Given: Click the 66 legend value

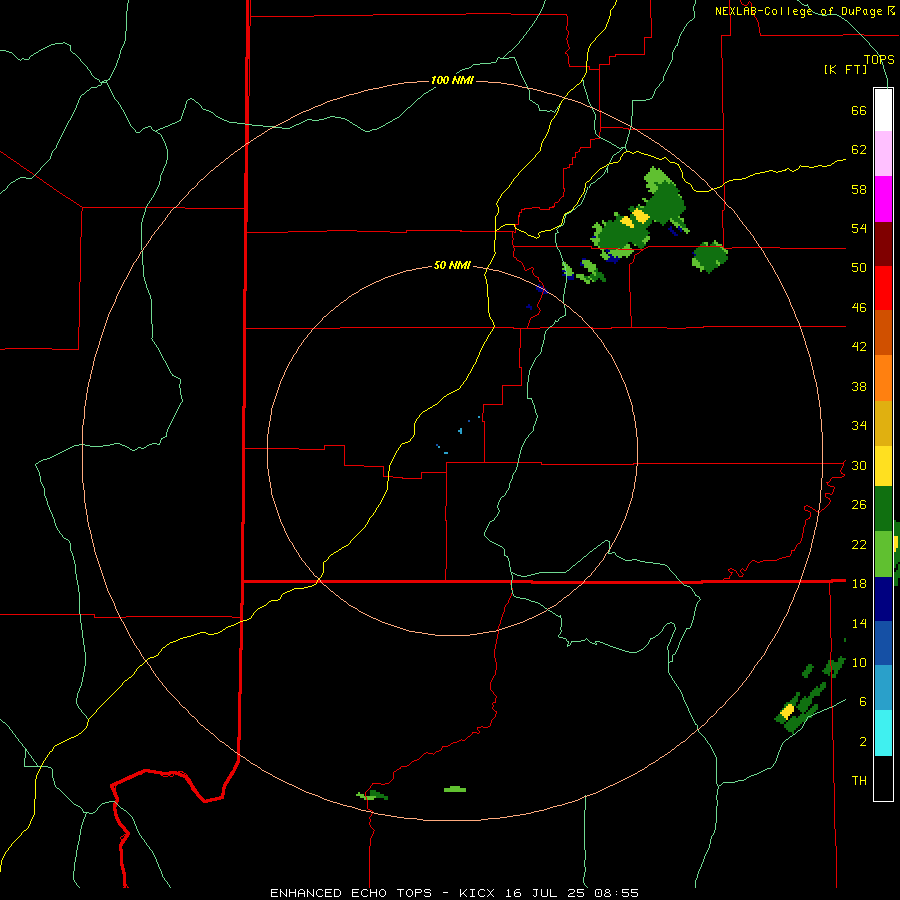Looking at the screenshot, I should tap(859, 111).
